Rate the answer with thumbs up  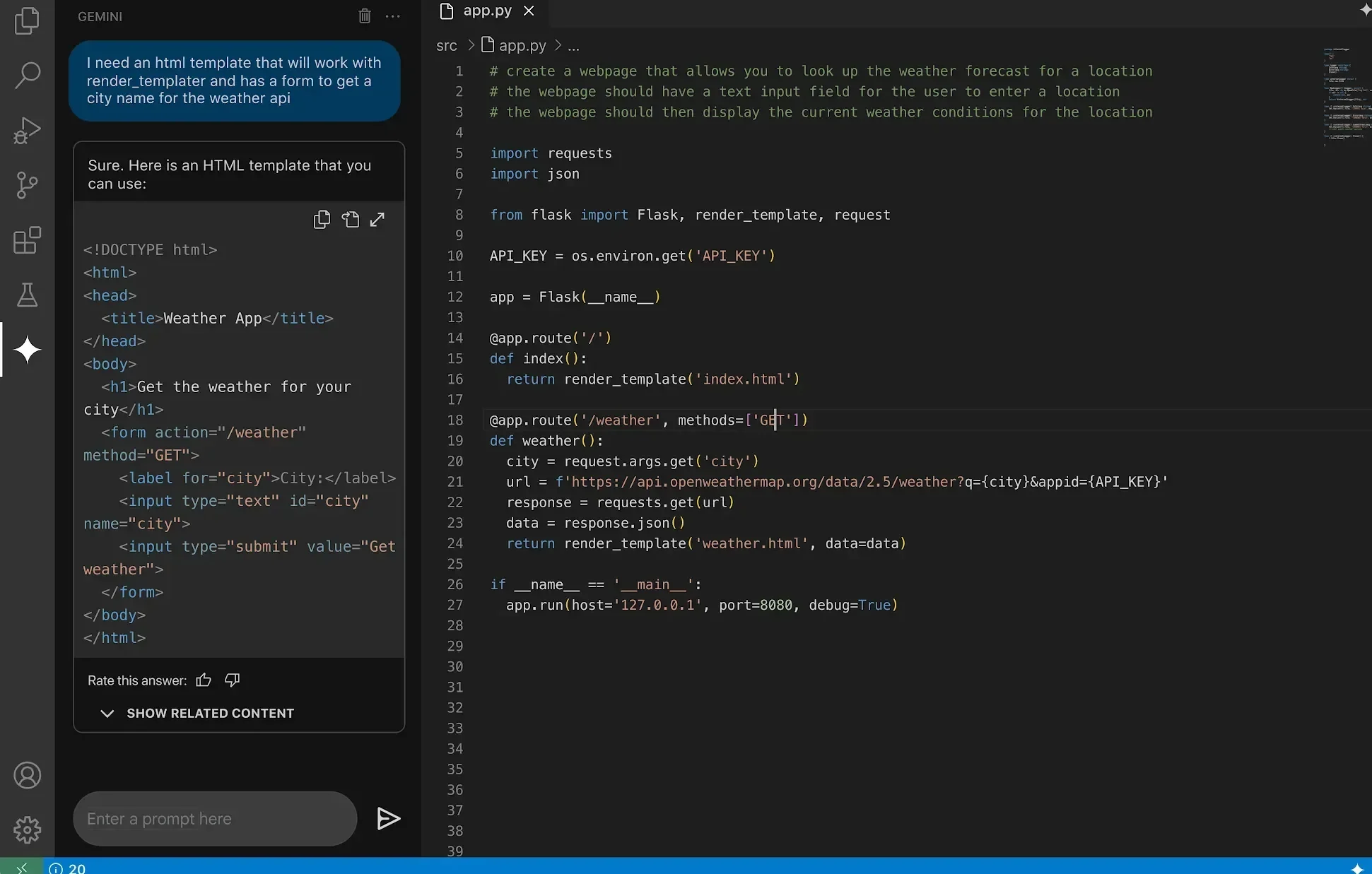pyautogui.click(x=204, y=680)
